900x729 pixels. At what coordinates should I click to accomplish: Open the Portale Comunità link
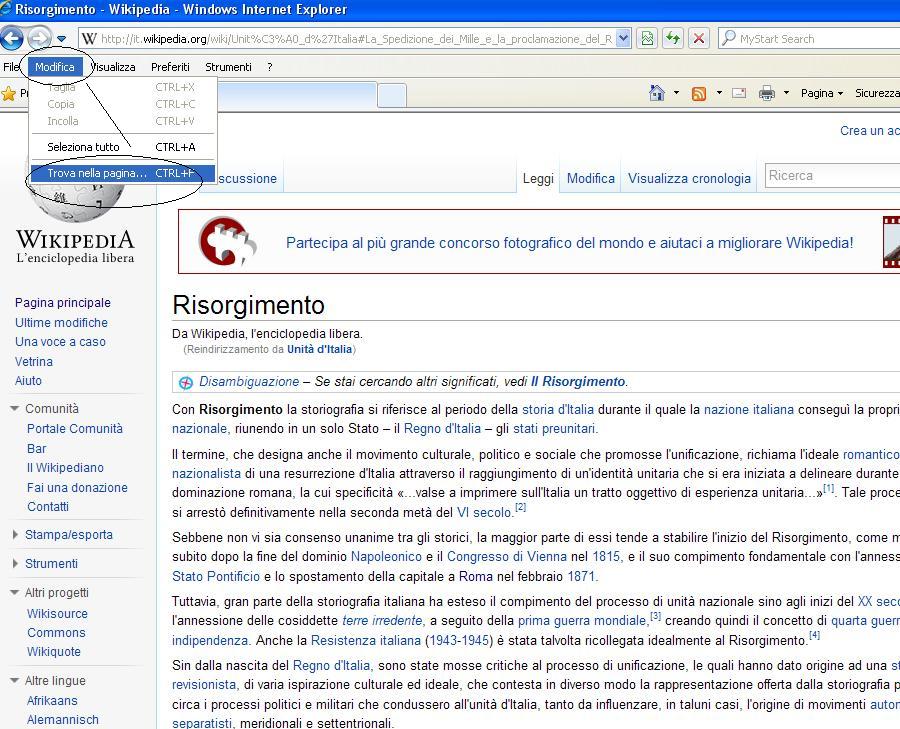click(x=75, y=429)
